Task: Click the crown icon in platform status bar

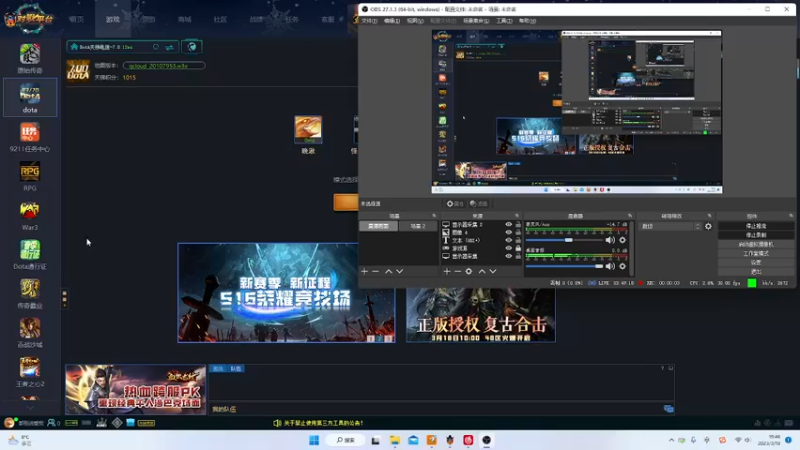Action: pyautogui.click(x=102, y=422)
